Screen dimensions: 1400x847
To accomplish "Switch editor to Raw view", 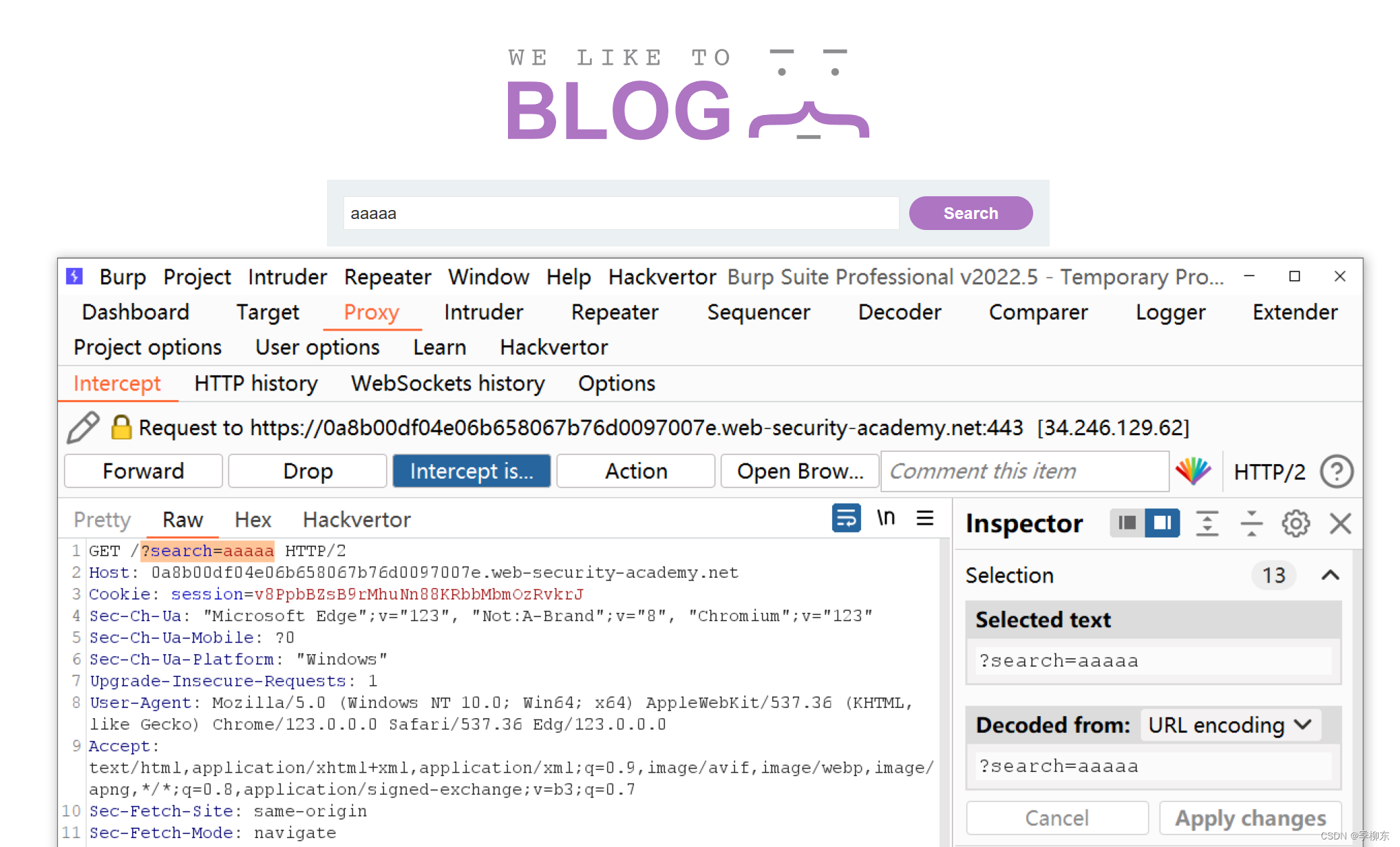I will pyautogui.click(x=182, y=519).
